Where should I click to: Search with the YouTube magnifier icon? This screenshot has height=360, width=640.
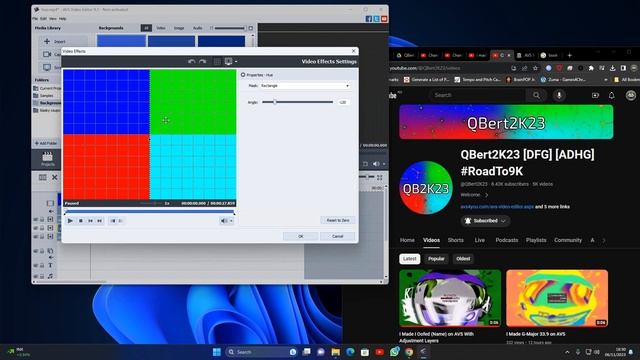click(536, 95)
